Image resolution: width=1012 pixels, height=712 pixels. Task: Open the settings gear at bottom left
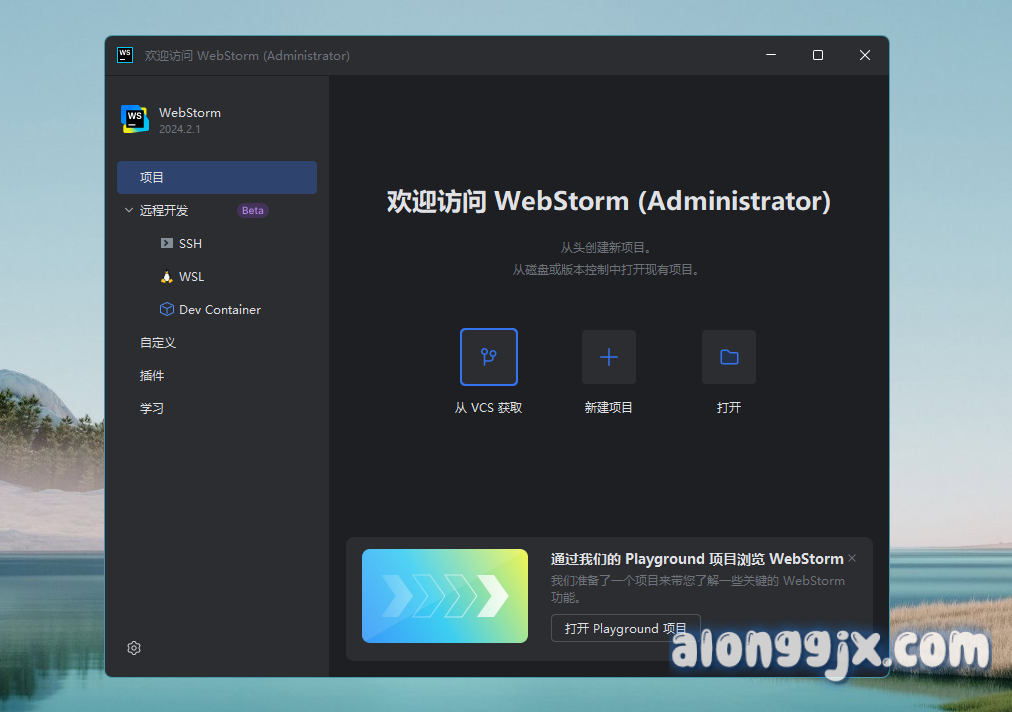pos(133,648)
